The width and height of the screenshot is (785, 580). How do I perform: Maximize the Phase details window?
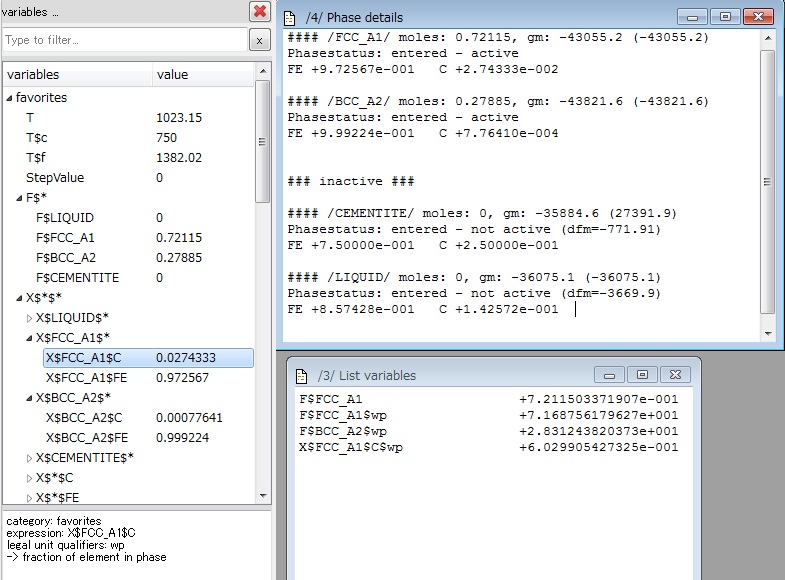pyautogui.click(x=725, y=17)
